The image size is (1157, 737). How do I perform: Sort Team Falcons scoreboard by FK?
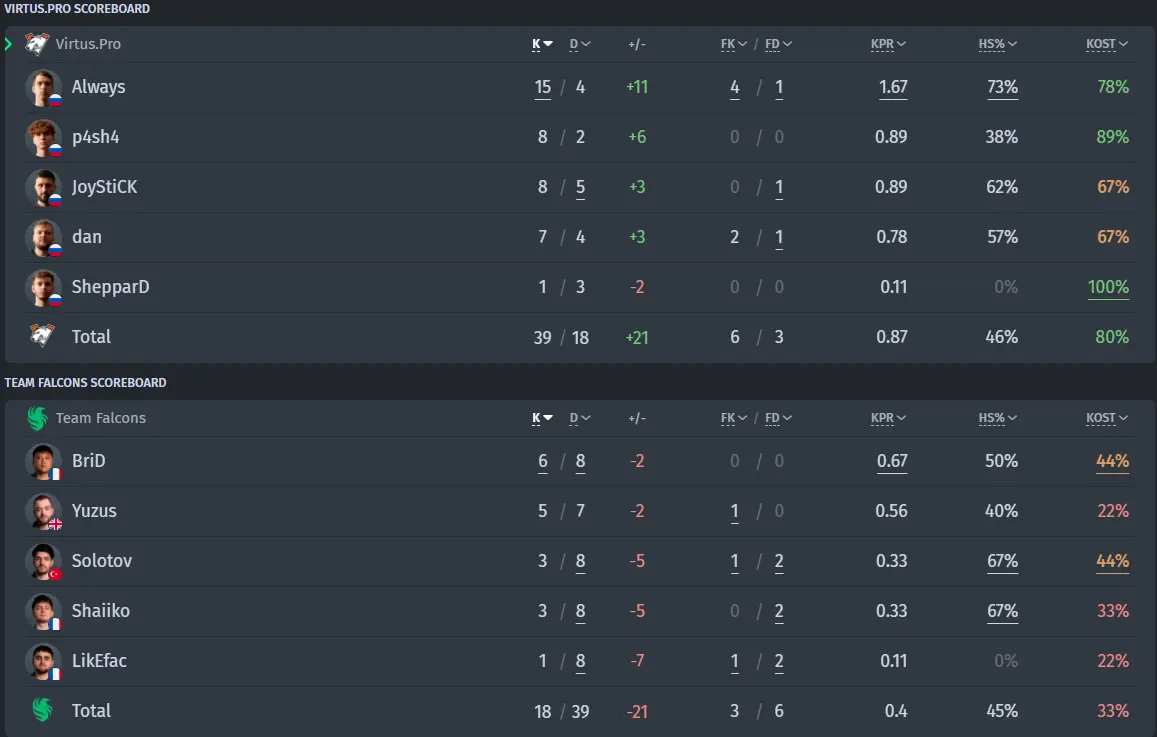click(x=733, y=418)
